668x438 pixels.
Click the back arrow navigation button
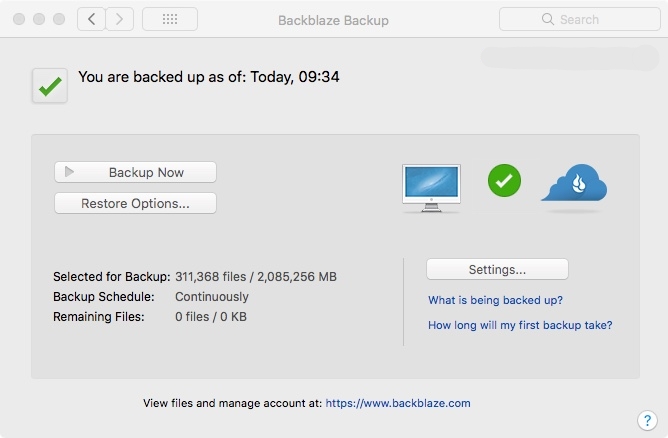(91, 19)
